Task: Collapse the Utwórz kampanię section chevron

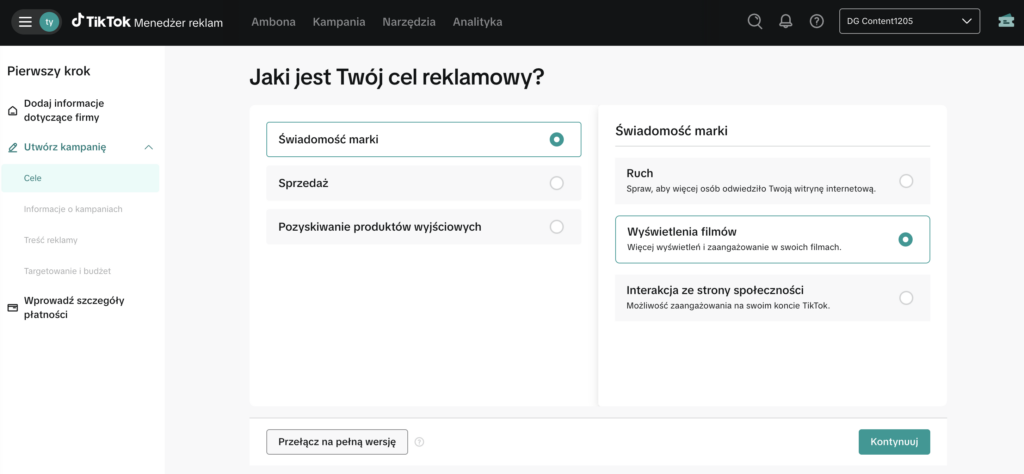Action: [148, 147]
